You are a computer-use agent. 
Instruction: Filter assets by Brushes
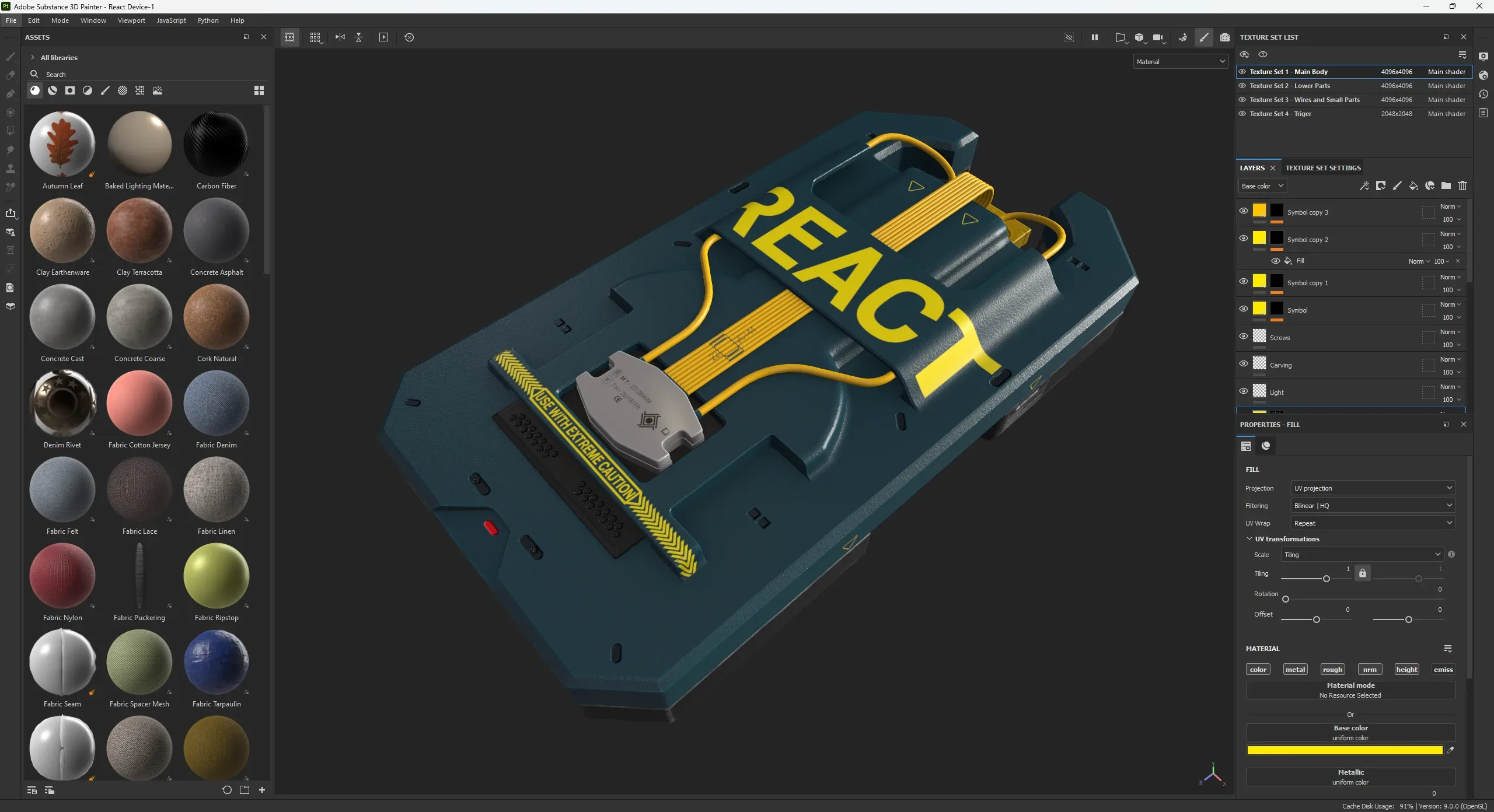point(105,90)
